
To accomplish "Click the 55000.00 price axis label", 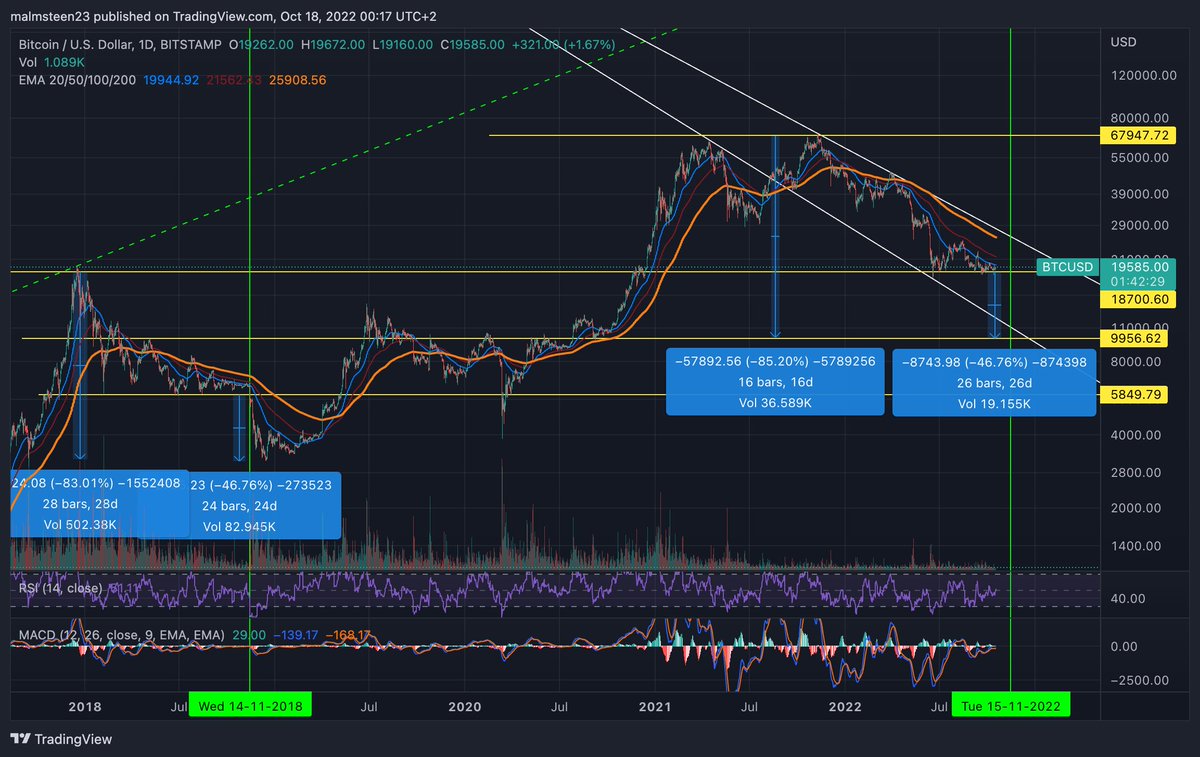I will point(1140,157).
